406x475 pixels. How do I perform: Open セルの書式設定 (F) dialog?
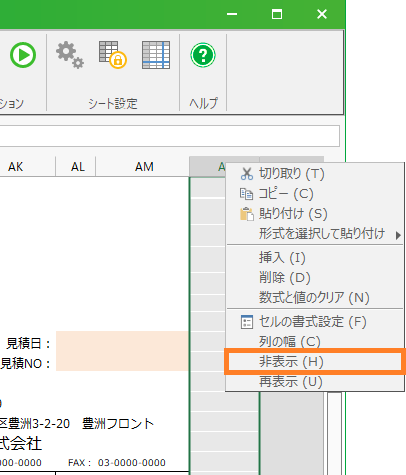coord(315,322)
